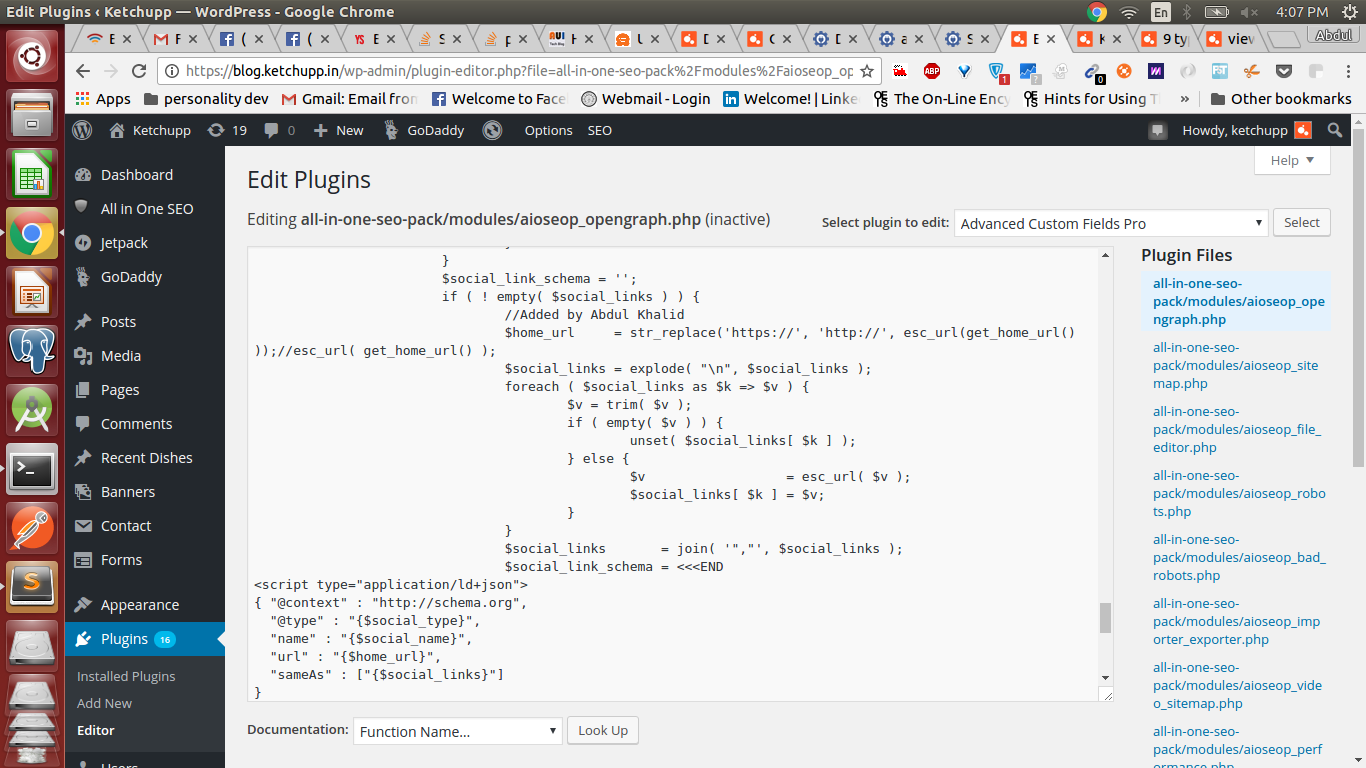Click the Look Up button
1366x768 pixels.
(603, 730)
